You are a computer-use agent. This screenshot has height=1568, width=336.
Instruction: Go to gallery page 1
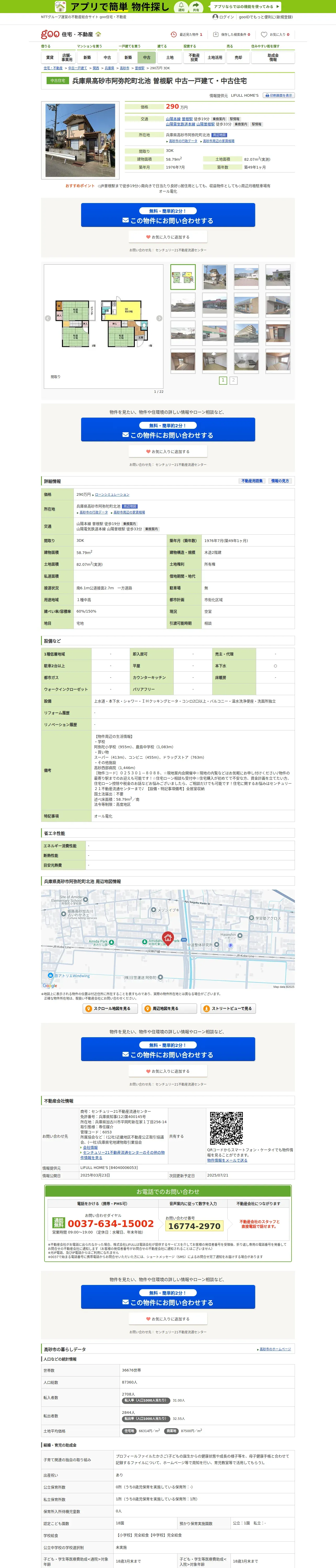tap(223, 381)
